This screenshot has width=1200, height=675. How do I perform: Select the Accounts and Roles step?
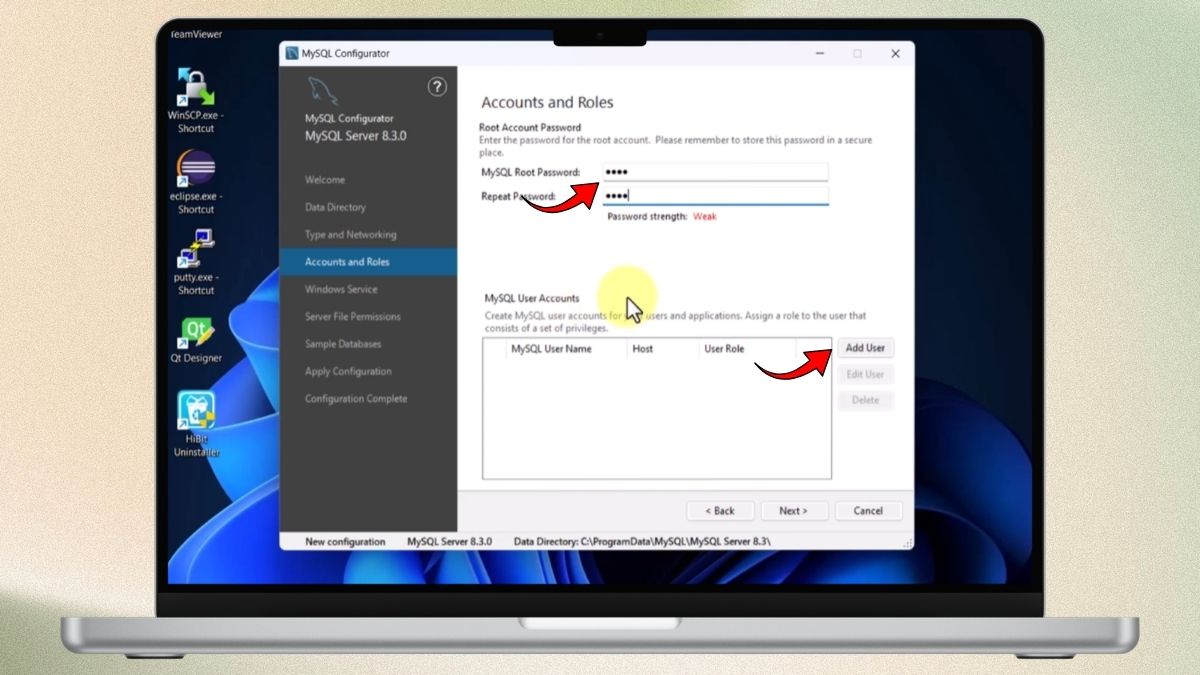[x=368, y=262]
